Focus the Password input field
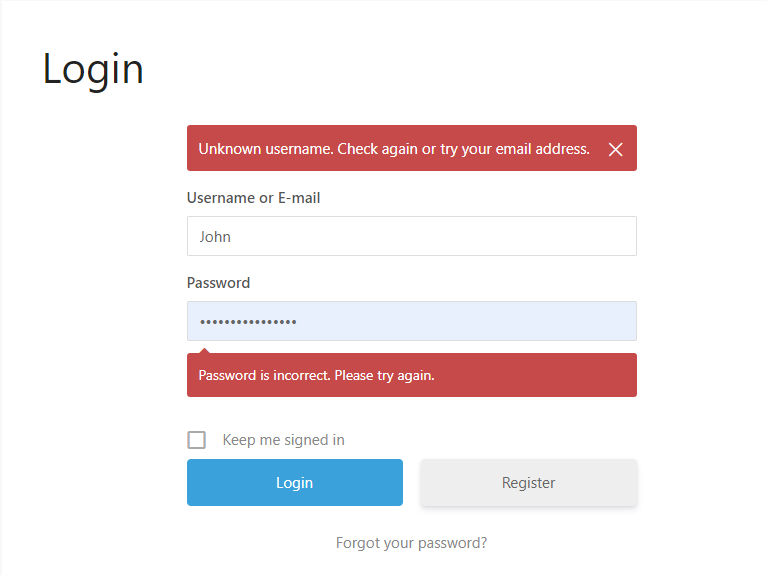The height and width of the screenshot is (575, 767). click(x=411, y=321)
